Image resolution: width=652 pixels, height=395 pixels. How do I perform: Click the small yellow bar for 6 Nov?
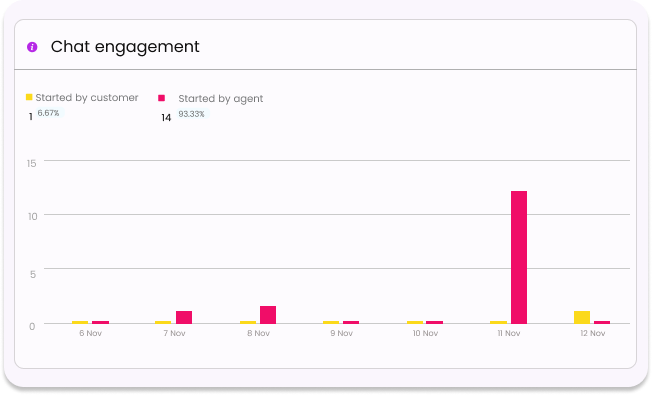click(x=80, y=322)
